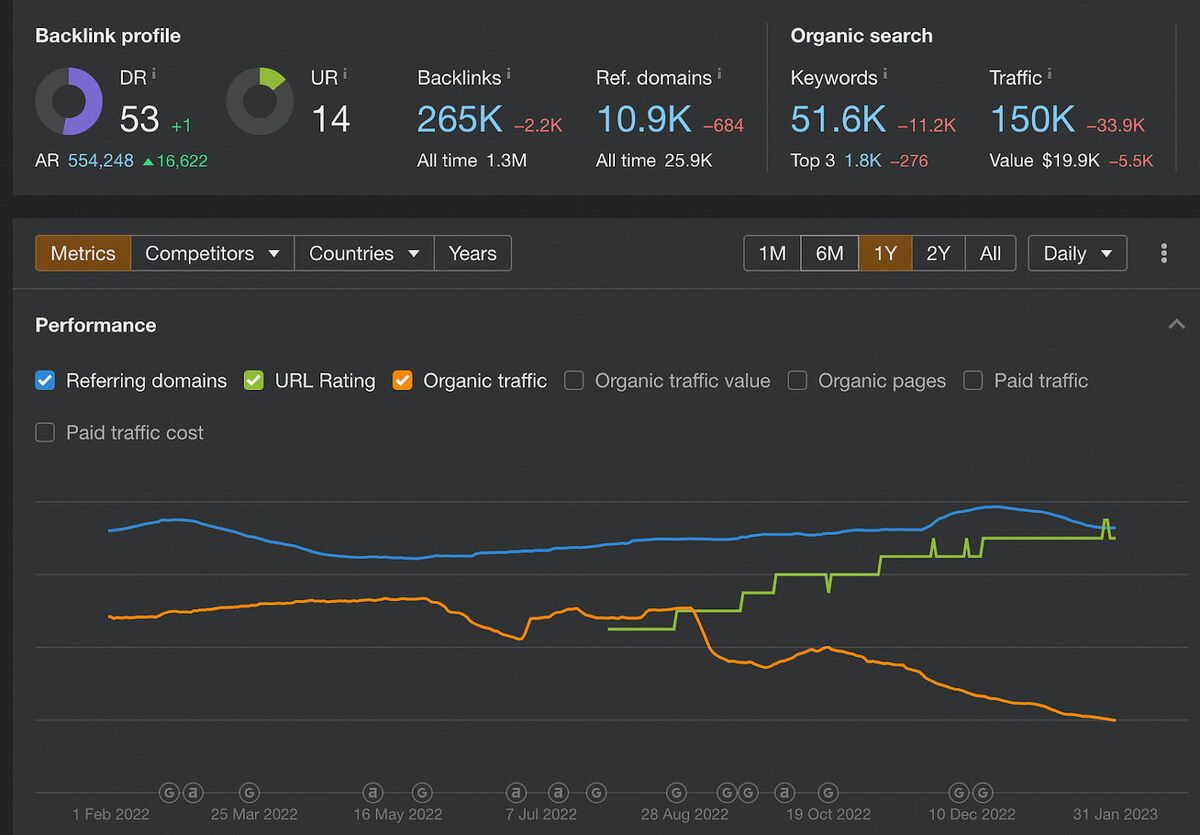Viewport: 1200px width, 835px height.
Task: Click the 265K backlinks value link
Action: (x=460, y=119)
